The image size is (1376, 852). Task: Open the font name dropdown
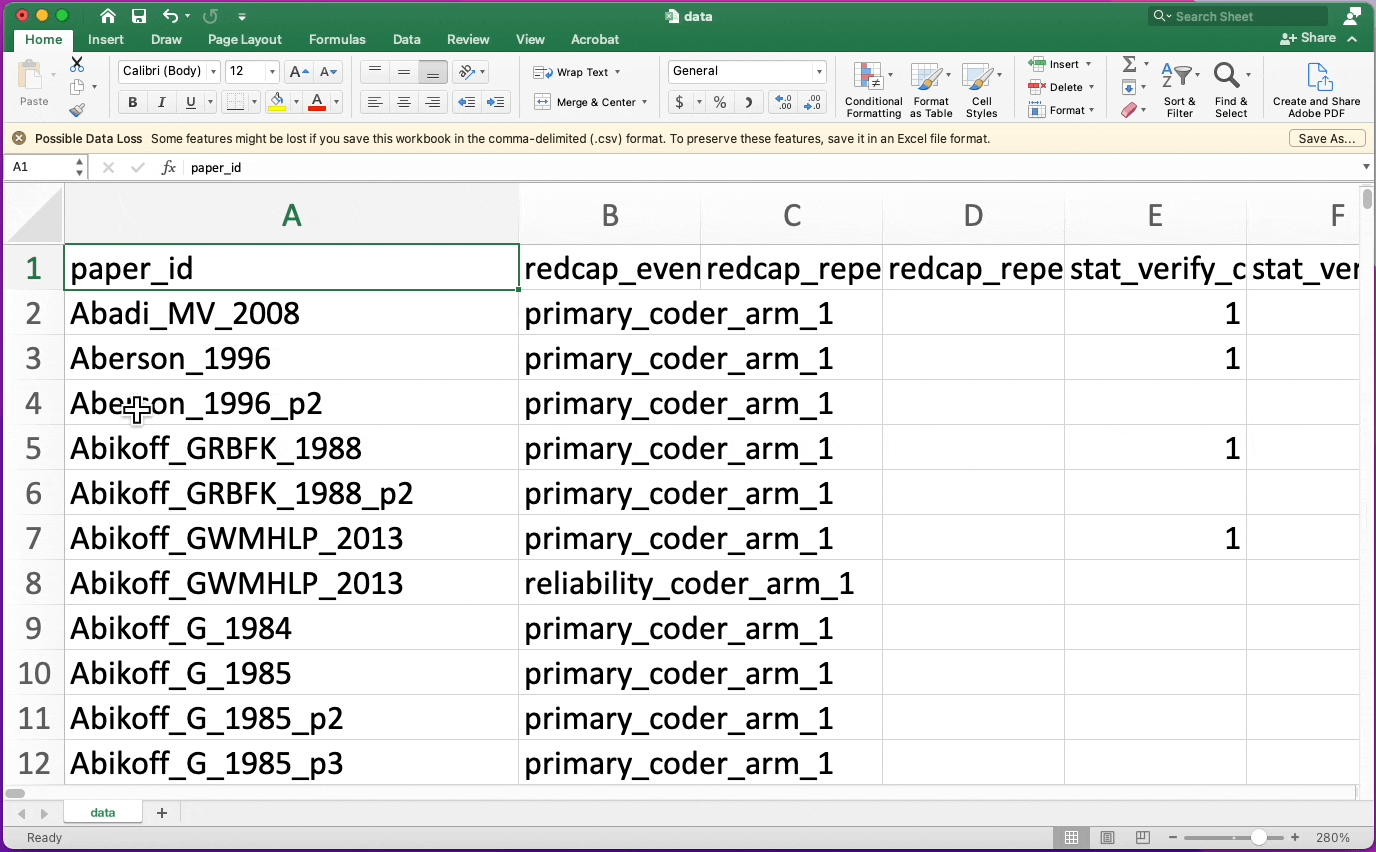pos(212,71)
